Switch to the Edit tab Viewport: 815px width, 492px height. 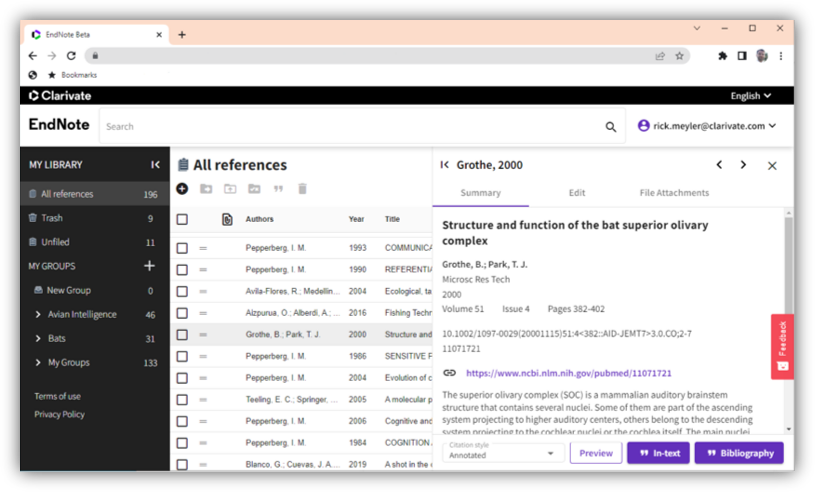coord(576,193)
